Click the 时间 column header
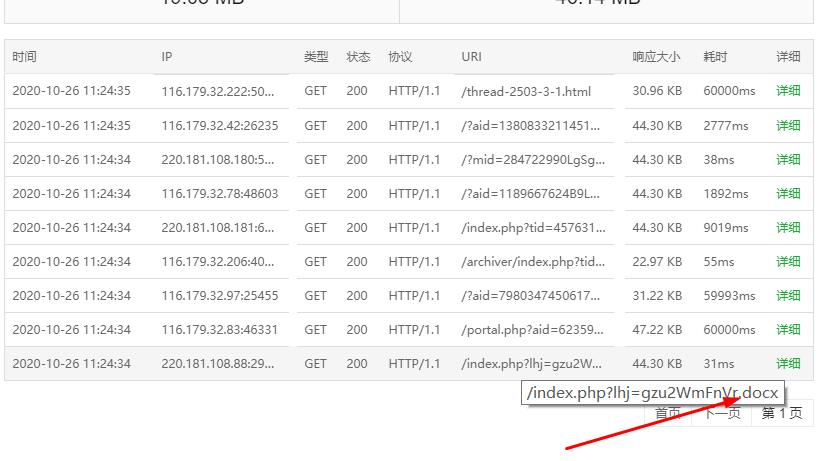Viewport: 819px width, 461px height. point(25,56)
